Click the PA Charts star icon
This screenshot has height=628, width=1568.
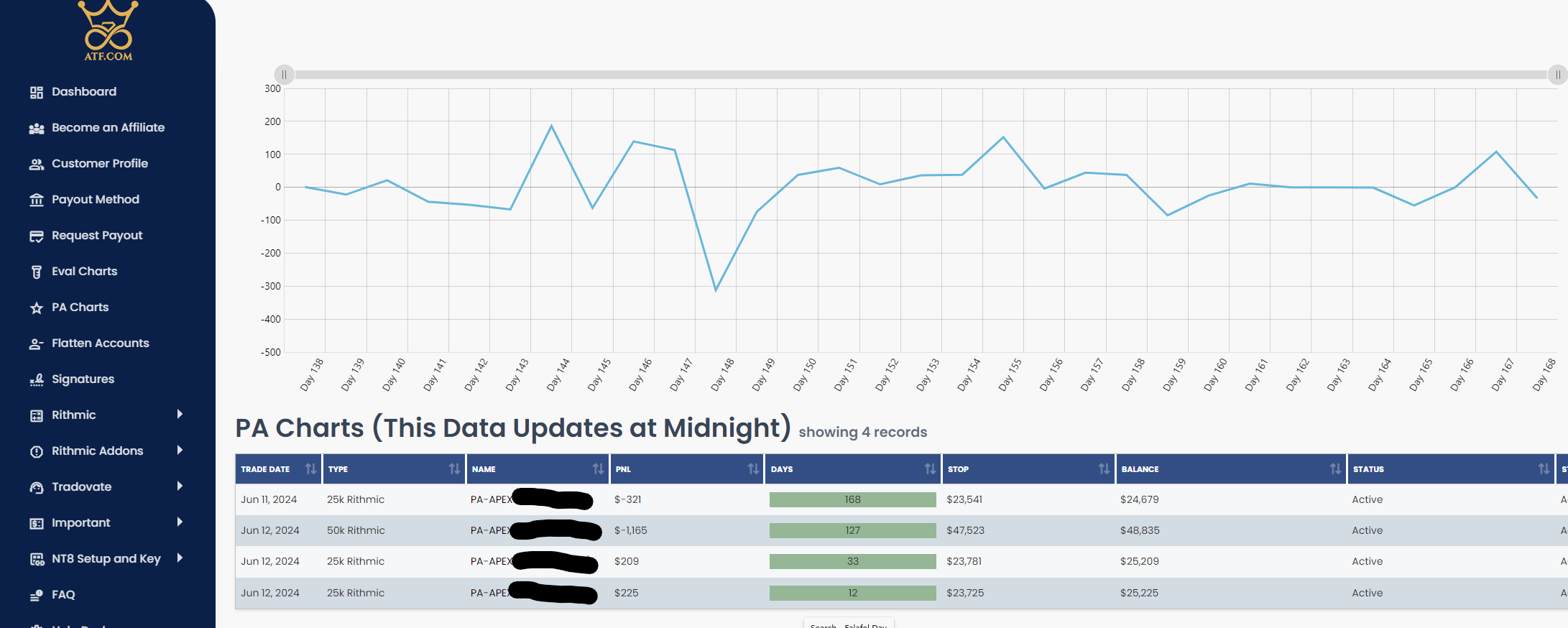(x=37, y=308)
